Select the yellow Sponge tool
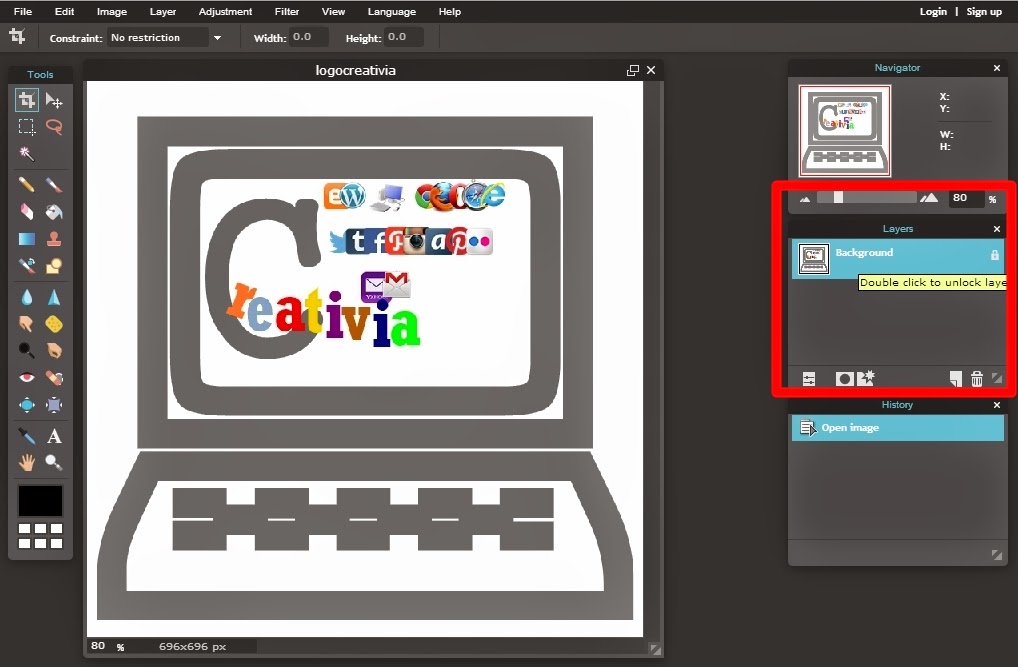 click(x=54, y=323)
